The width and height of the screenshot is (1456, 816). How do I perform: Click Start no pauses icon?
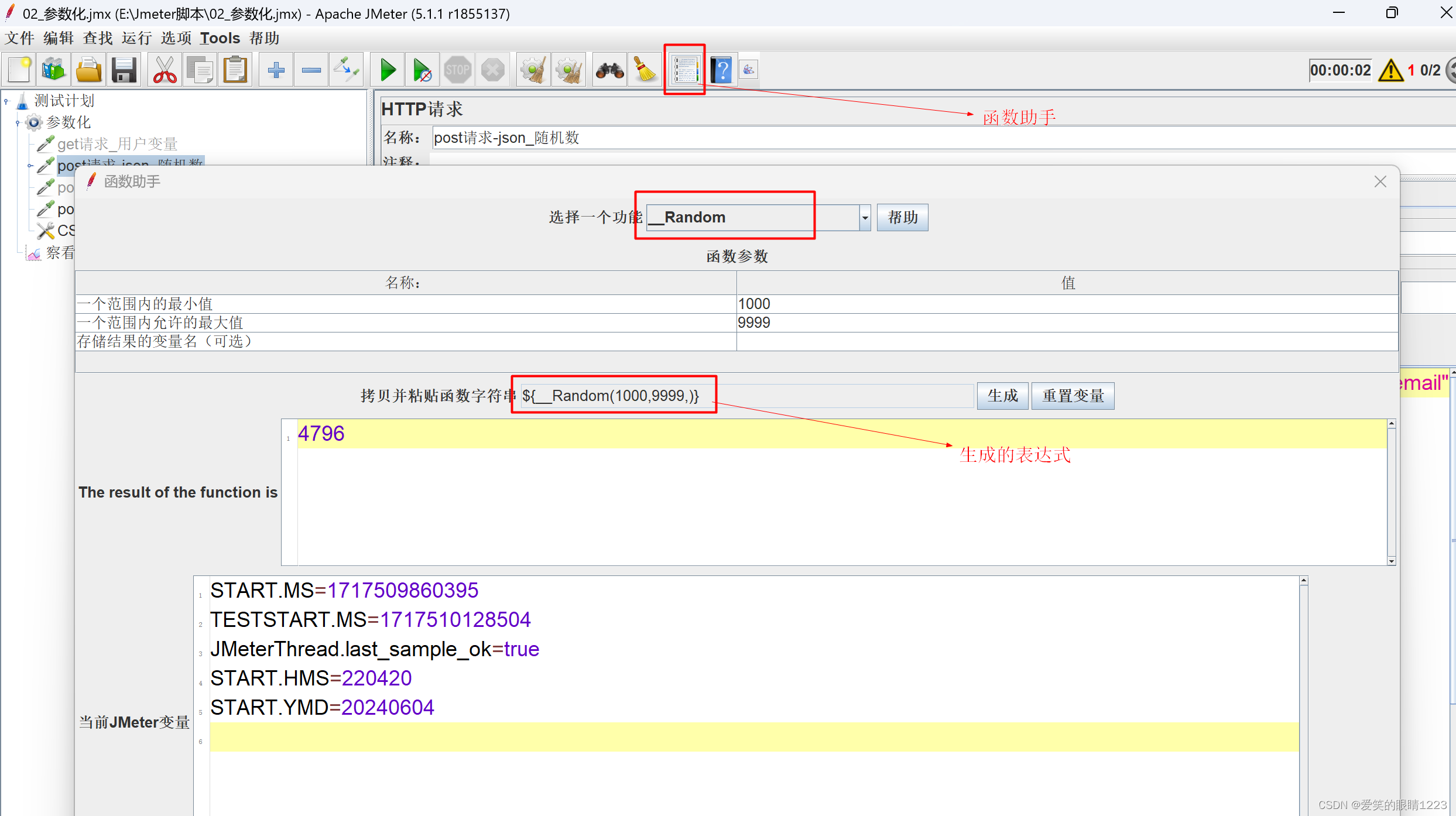tap(422, 70)
